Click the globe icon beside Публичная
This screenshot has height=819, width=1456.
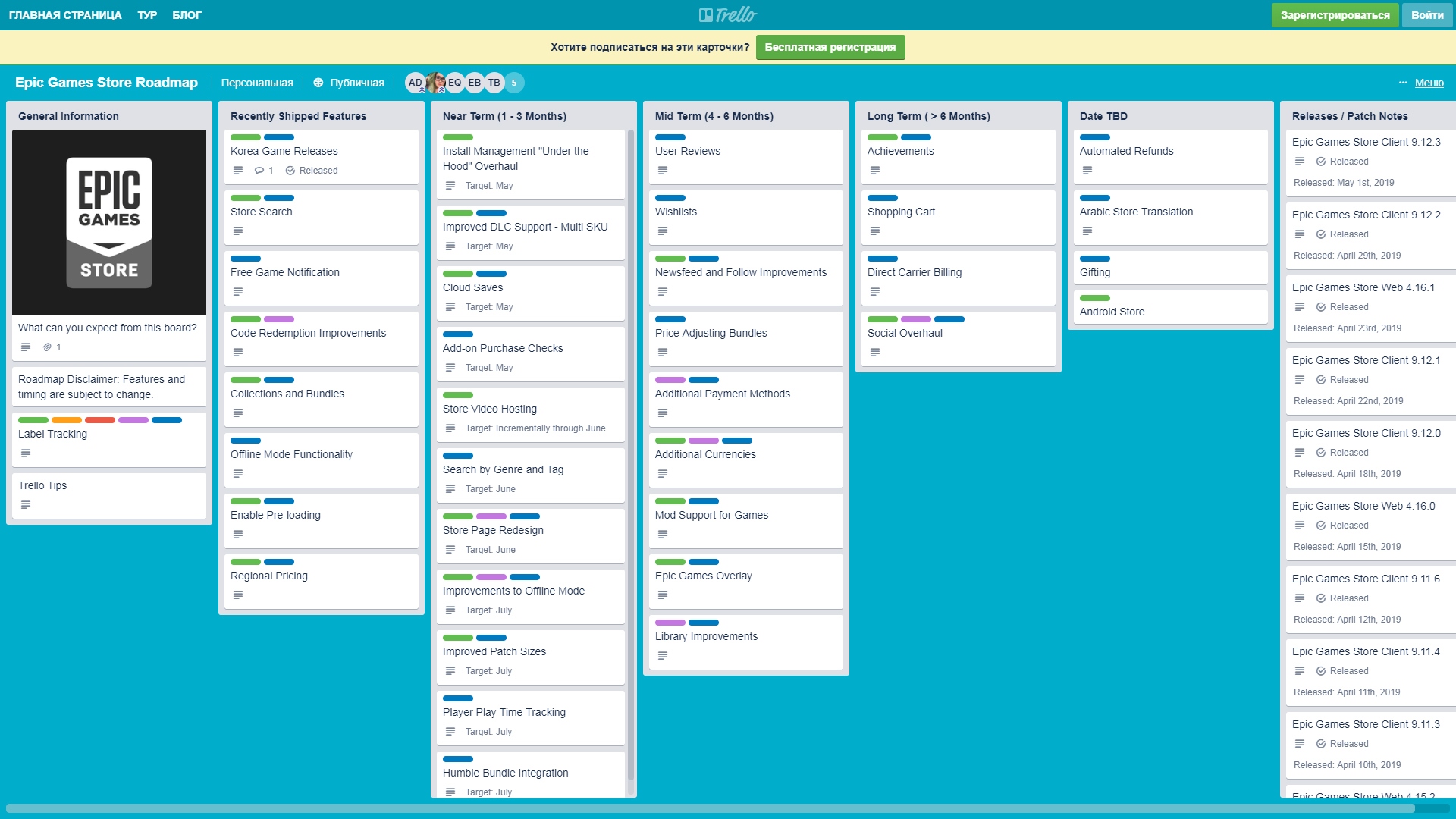tap(318, 83)
